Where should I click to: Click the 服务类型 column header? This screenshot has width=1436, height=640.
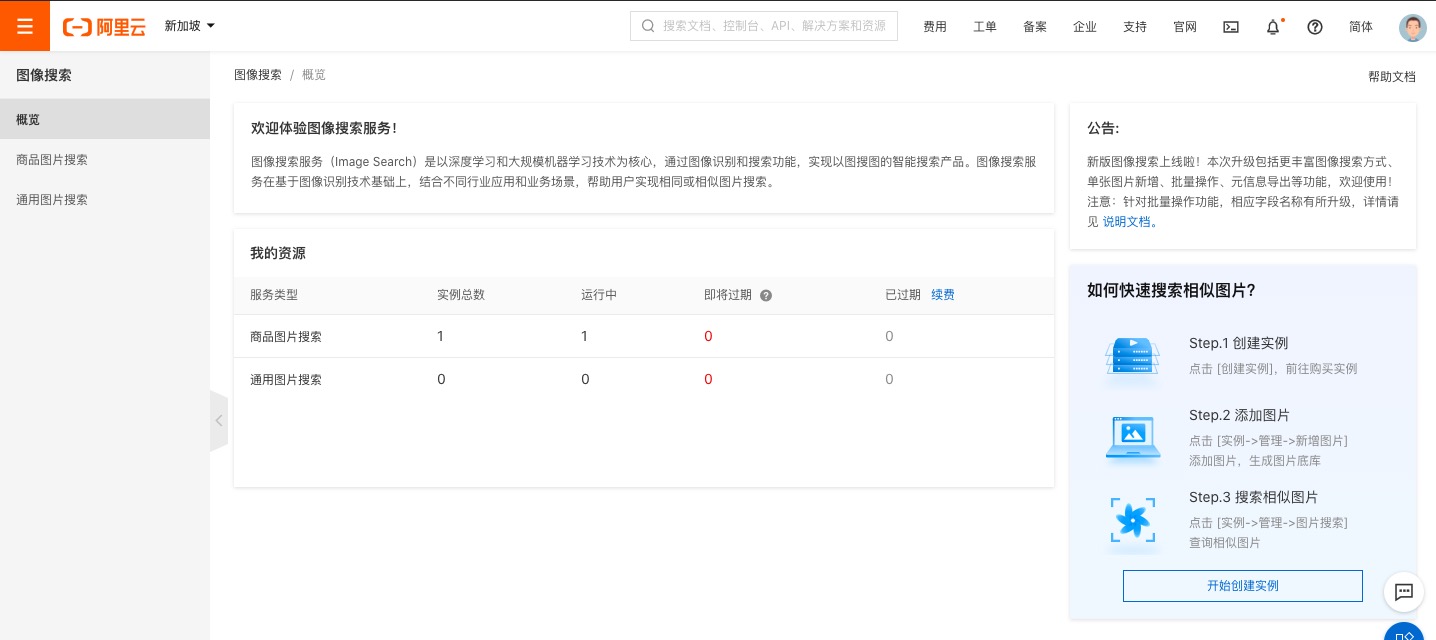[274, 295]
